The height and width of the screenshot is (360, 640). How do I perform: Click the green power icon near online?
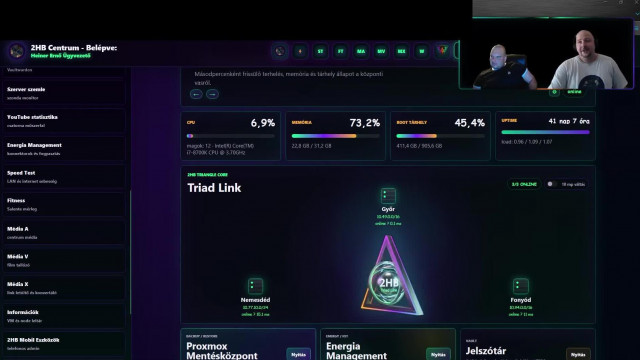[x=554, y=92]
